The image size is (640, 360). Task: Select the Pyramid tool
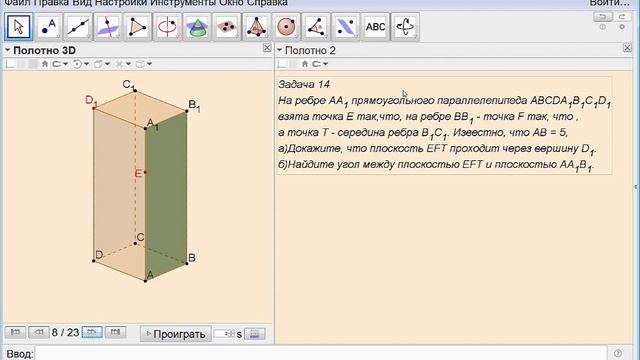256,27
